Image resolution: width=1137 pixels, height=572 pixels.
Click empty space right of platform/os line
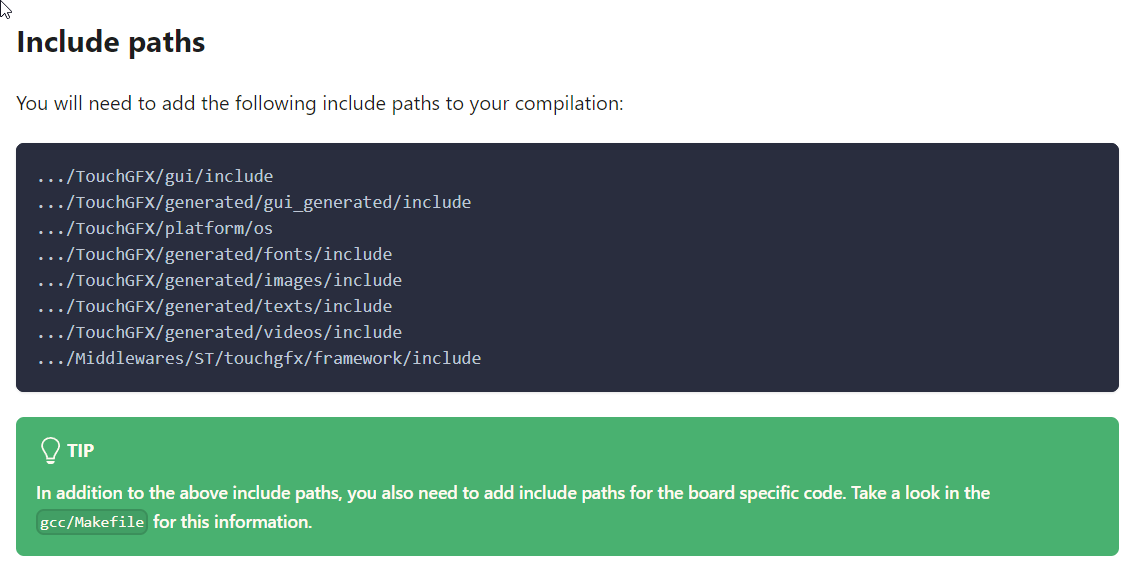point(700,229)
